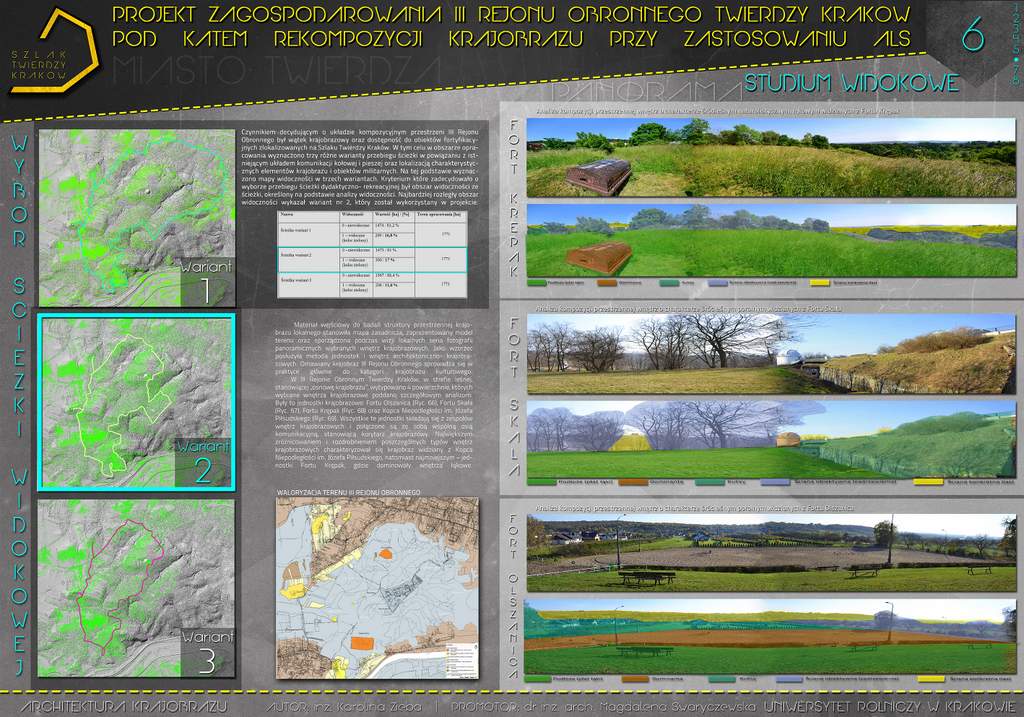
Task: Click the lower Fort Olszanica analysis panorama
Action: pyautogui.click(x=770, y=637)
